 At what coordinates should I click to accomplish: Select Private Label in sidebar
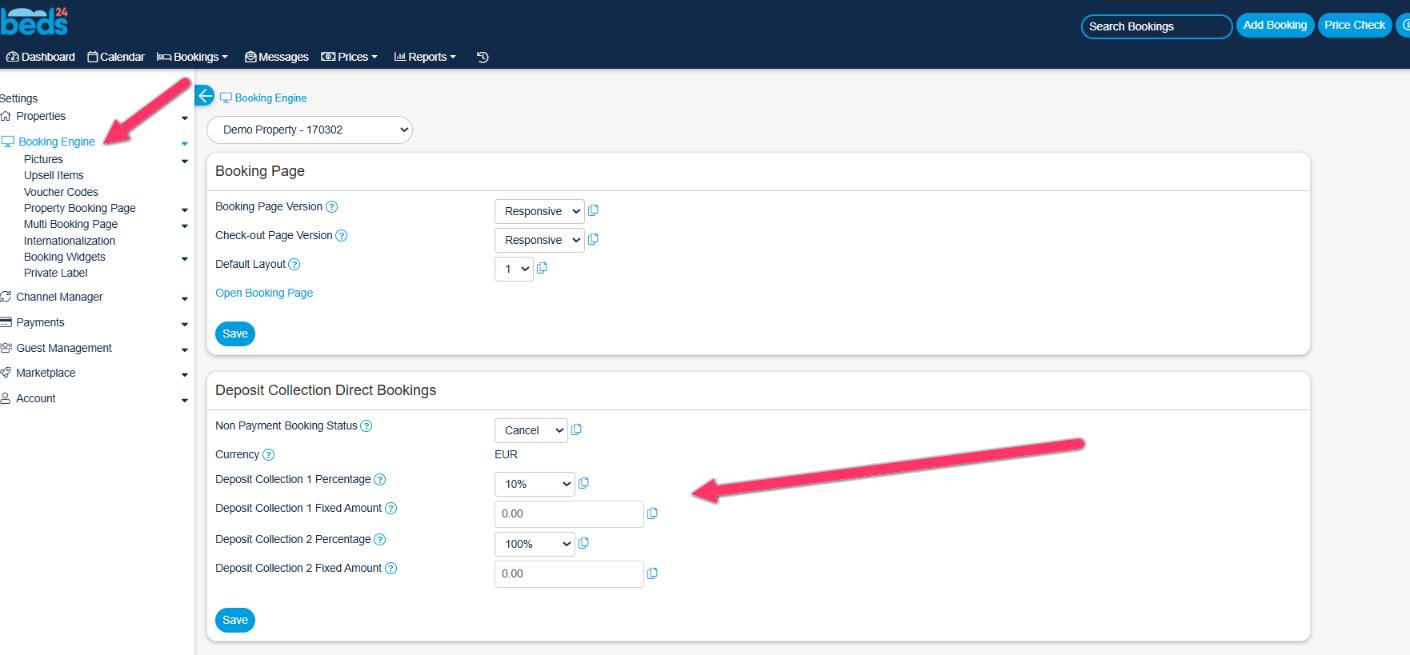[x=56, y=273]
